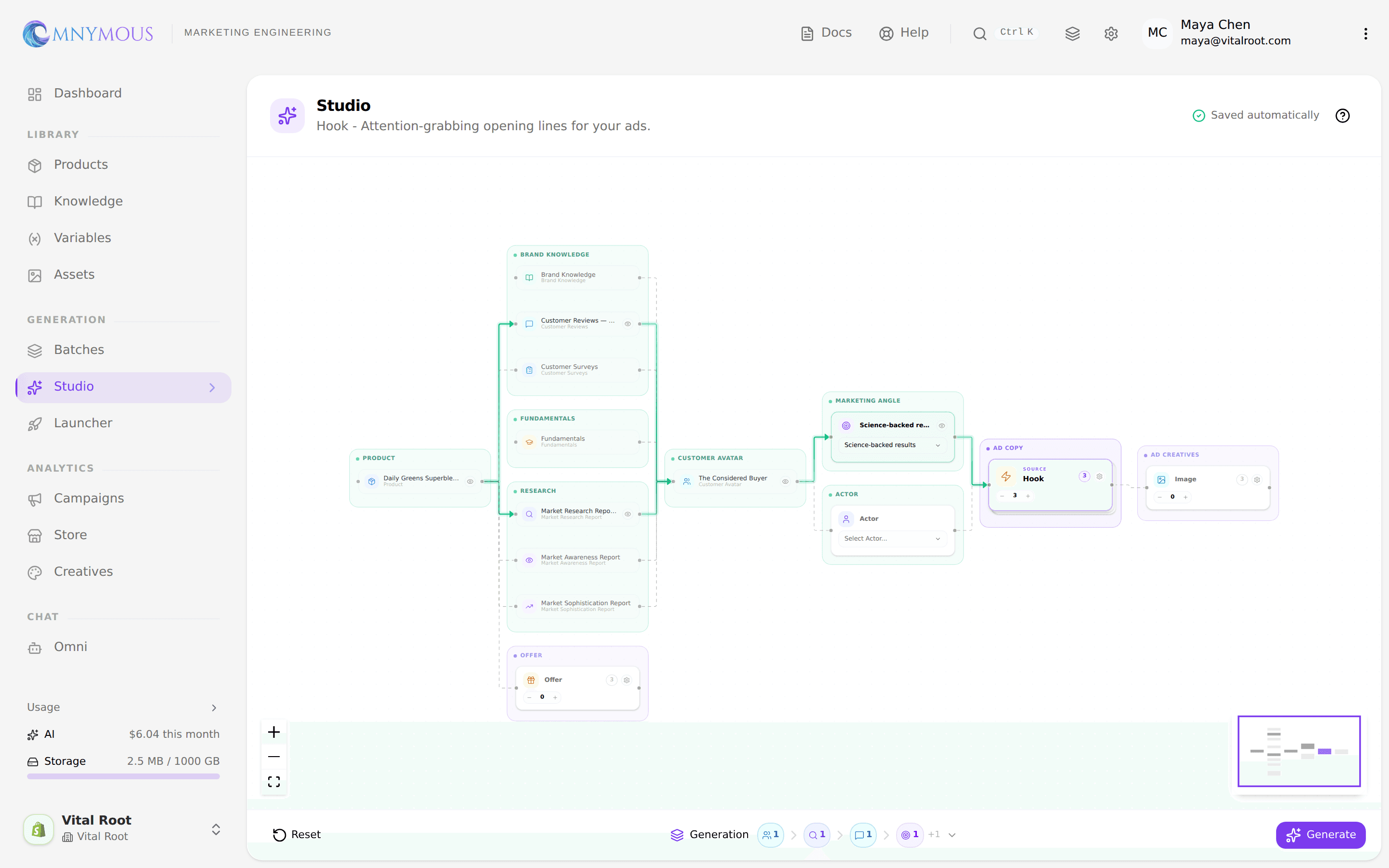Screen dimensions: 1389x868
Task: Click the Actor person icon
Action: click(x=846, y=519)
